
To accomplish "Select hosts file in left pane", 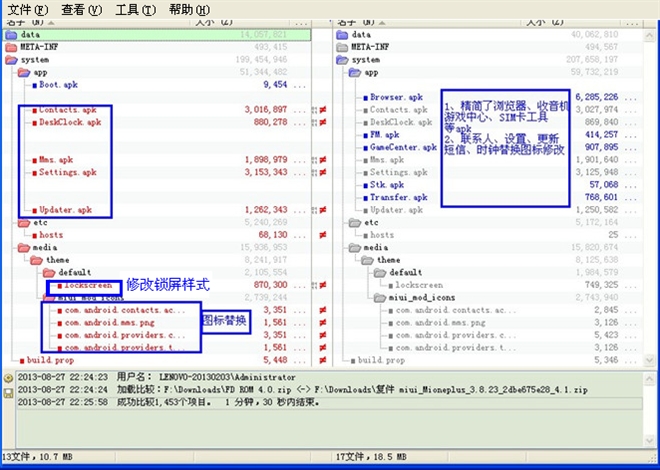I will click(x=51, y=235).
